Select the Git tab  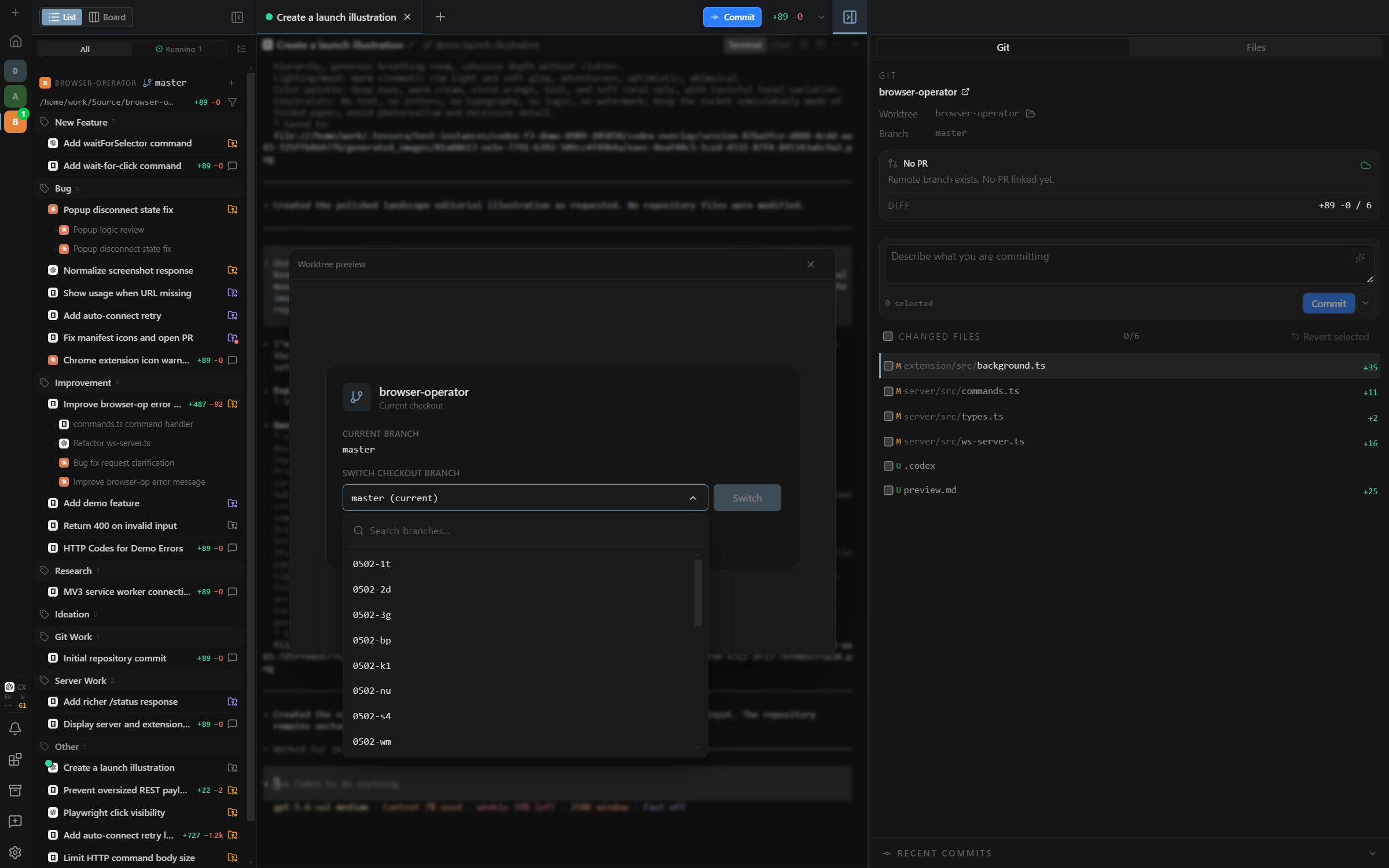click(1003, 47)
